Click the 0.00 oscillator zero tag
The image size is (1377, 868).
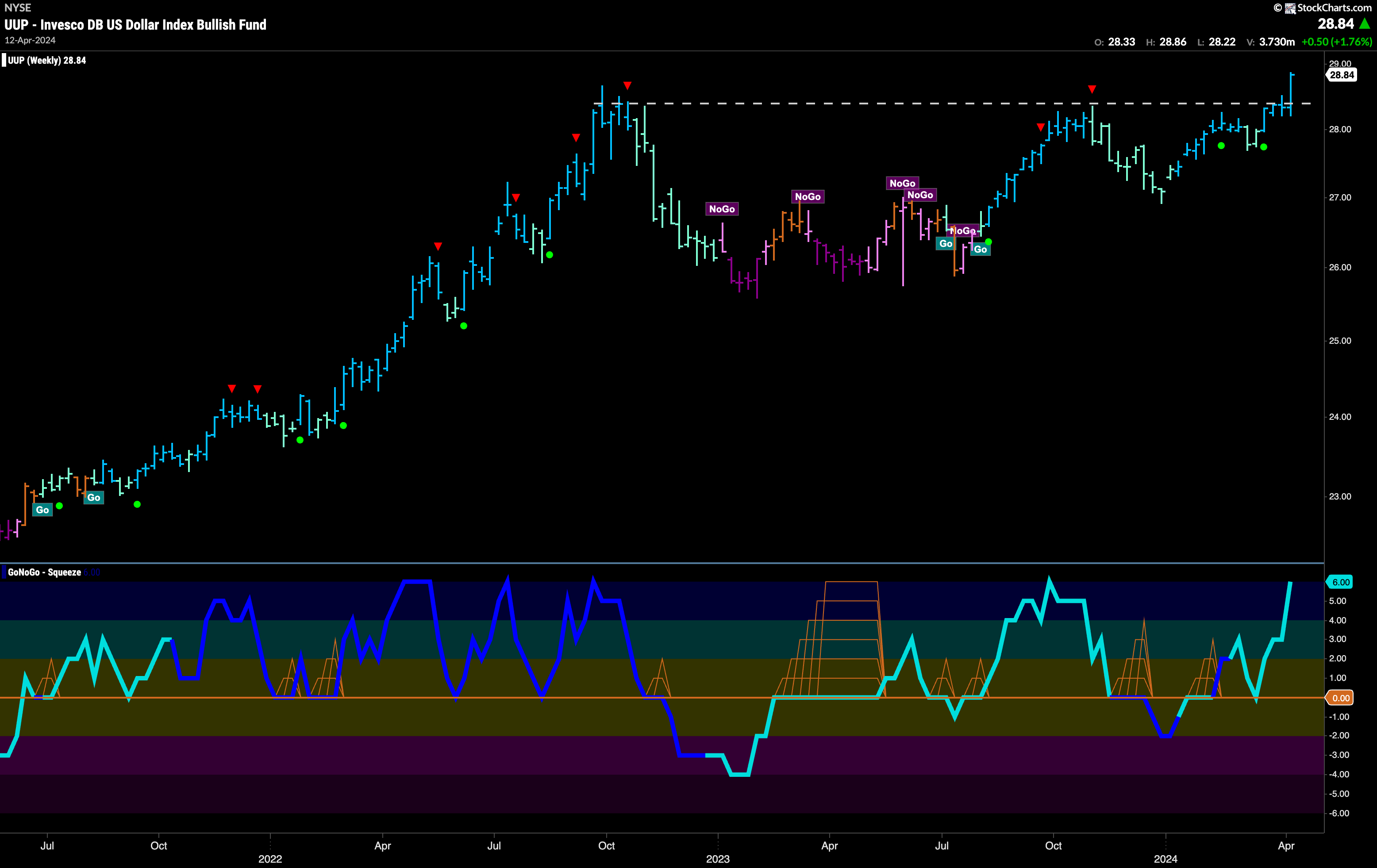(x=1340, y=698)
